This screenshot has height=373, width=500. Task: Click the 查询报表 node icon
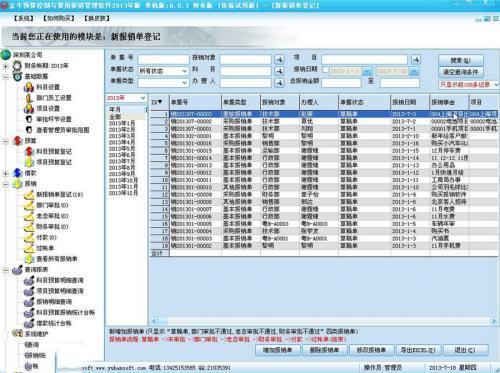tap(17, 269)
